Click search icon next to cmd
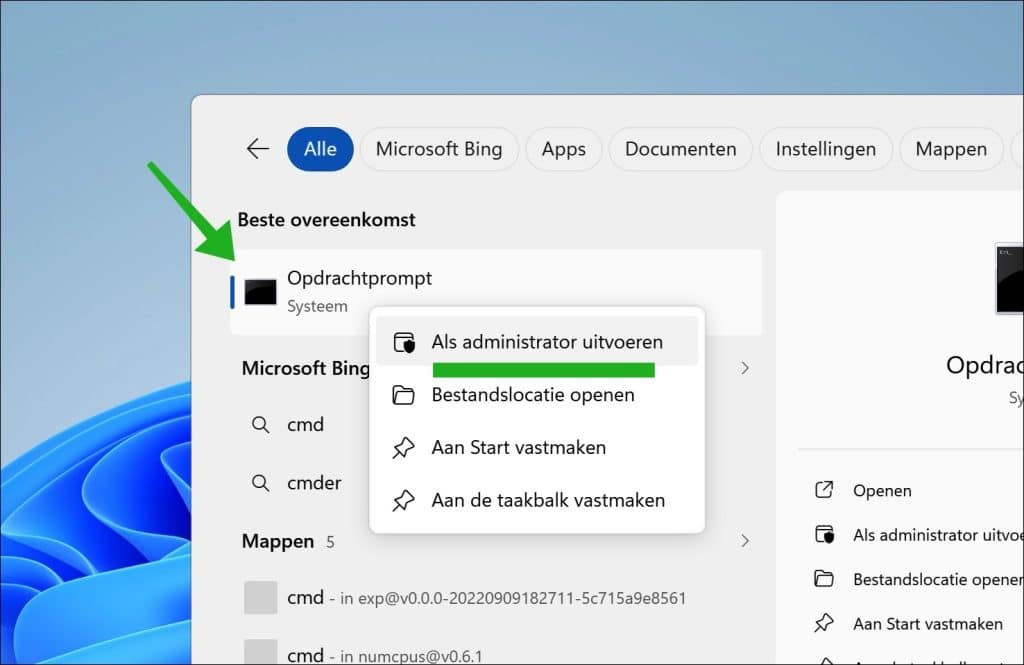 point(261,425)
